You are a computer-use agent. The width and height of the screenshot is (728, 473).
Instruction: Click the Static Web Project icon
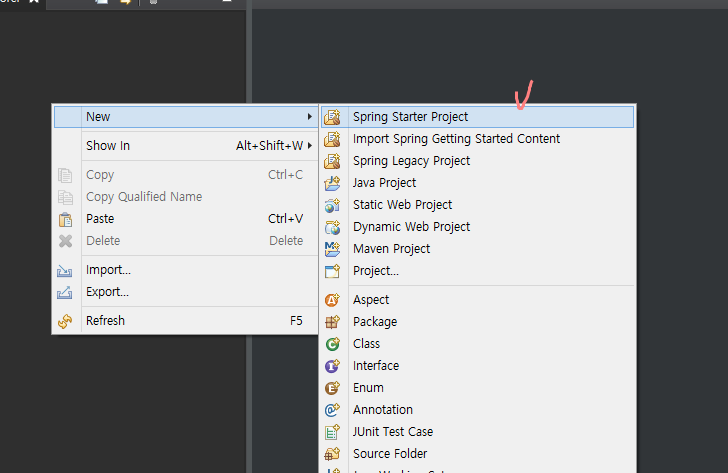point(332,205)
